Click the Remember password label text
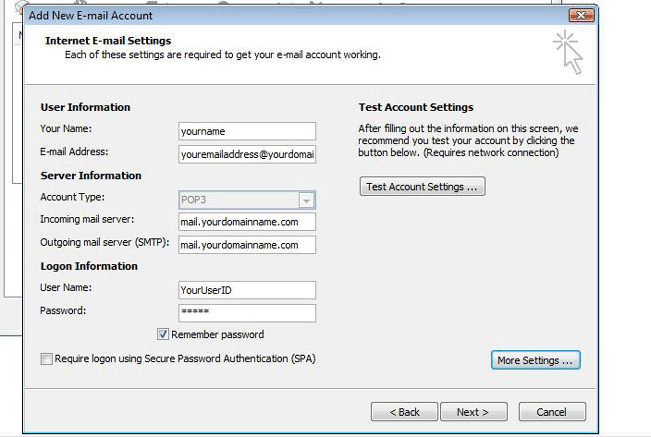The width and height of the screenshot is (651, 437). pos(218,334)
